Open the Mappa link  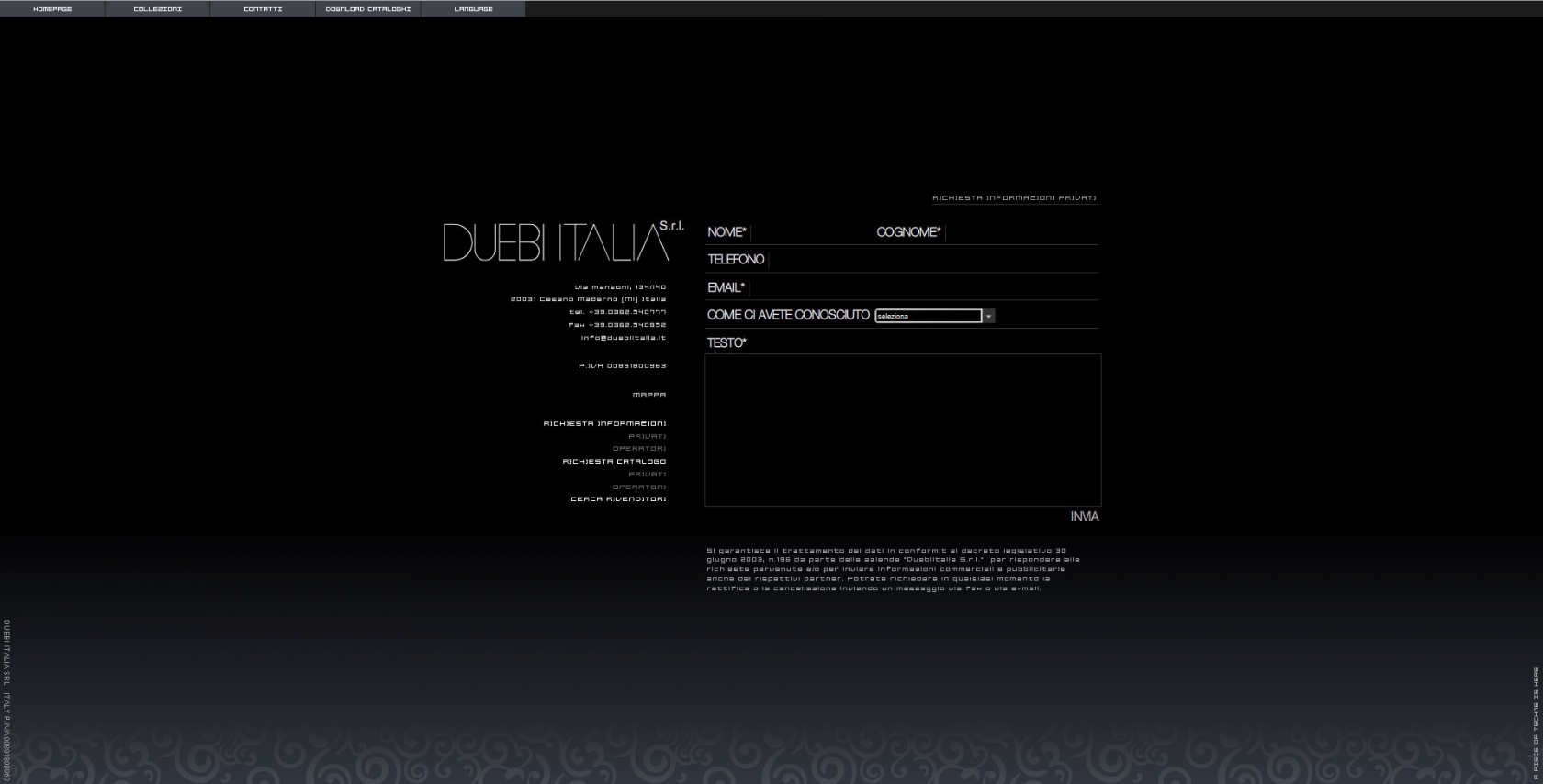point(649,395)
